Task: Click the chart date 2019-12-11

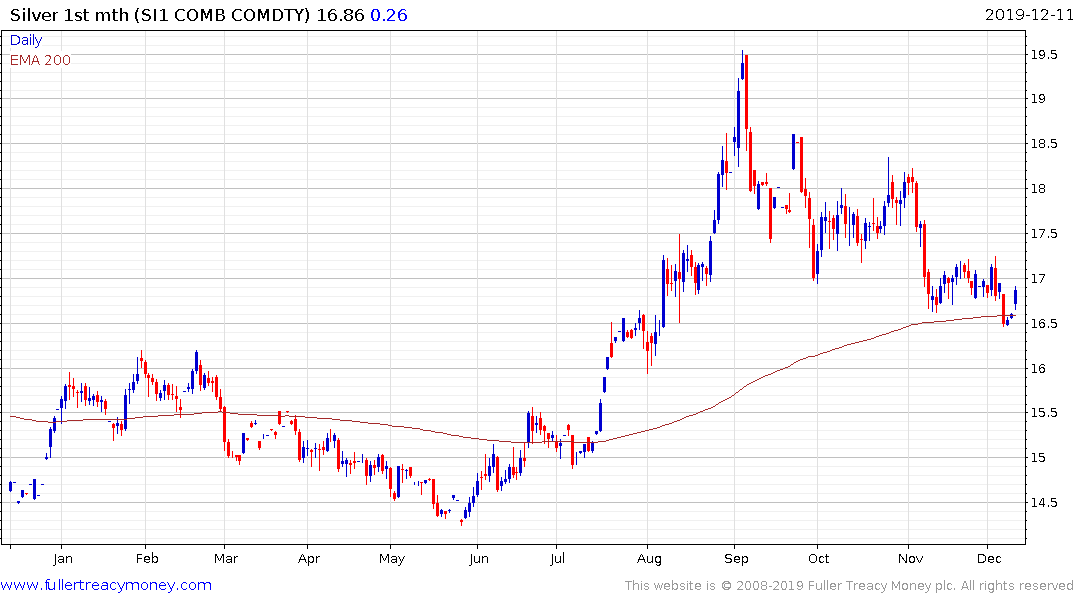Action: point(1029,15)
